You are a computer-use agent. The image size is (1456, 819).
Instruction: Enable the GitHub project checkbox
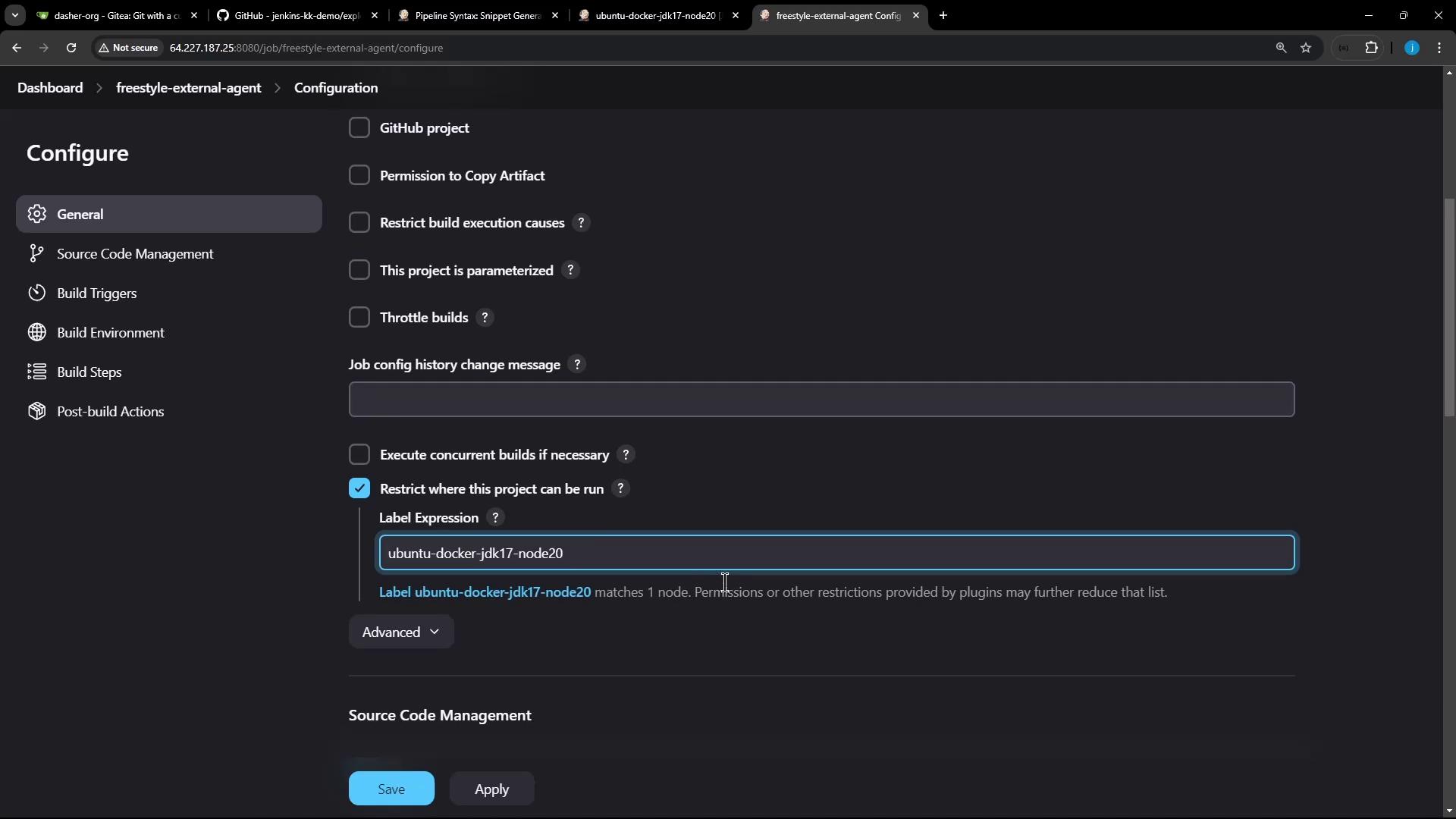coord(359,128)
